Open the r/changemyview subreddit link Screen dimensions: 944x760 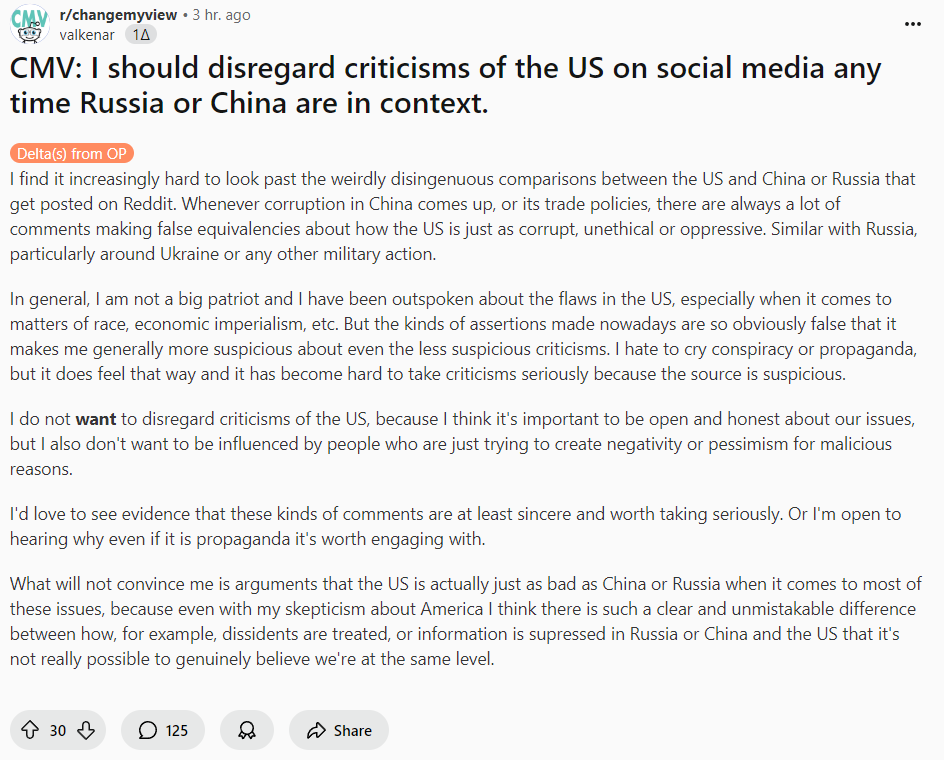(118, 15)
